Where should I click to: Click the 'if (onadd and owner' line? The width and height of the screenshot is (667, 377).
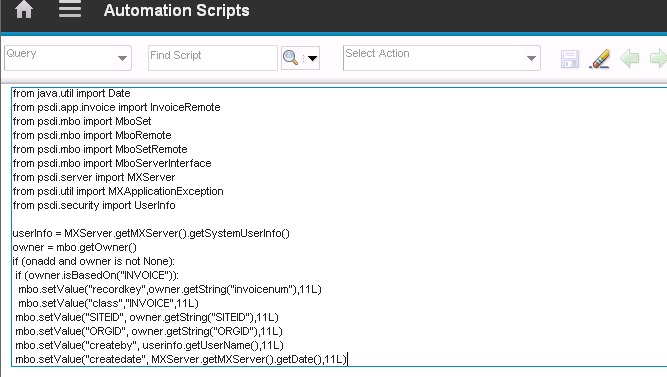(x=94, y=262)
